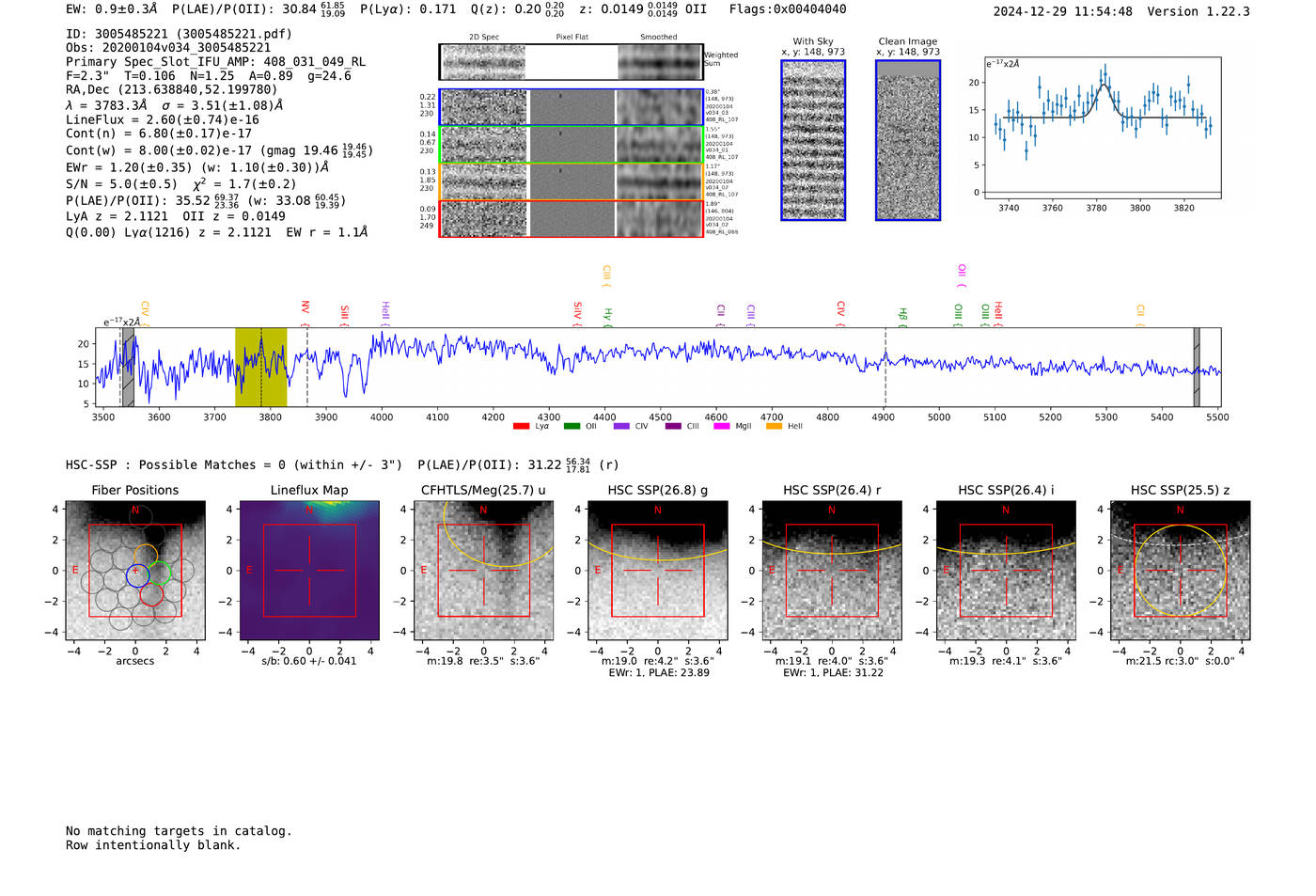The height and width of the screenshot is (896, 1316).
Task: Click the 408_RL_066 fiber label
Action: 722,231
